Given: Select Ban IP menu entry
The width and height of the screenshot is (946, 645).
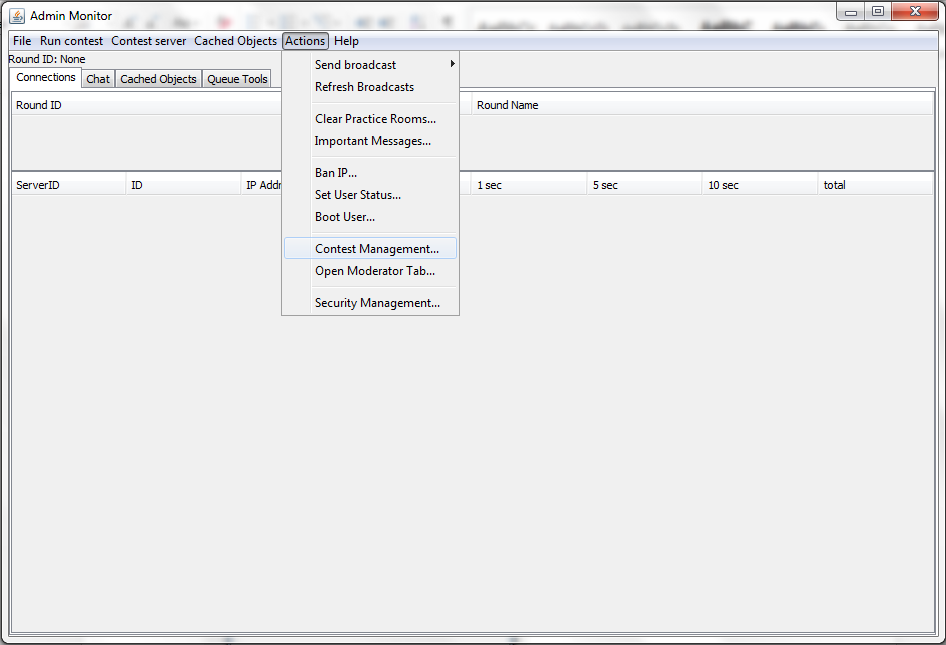Looking at the screenshot, I should 336,173.
